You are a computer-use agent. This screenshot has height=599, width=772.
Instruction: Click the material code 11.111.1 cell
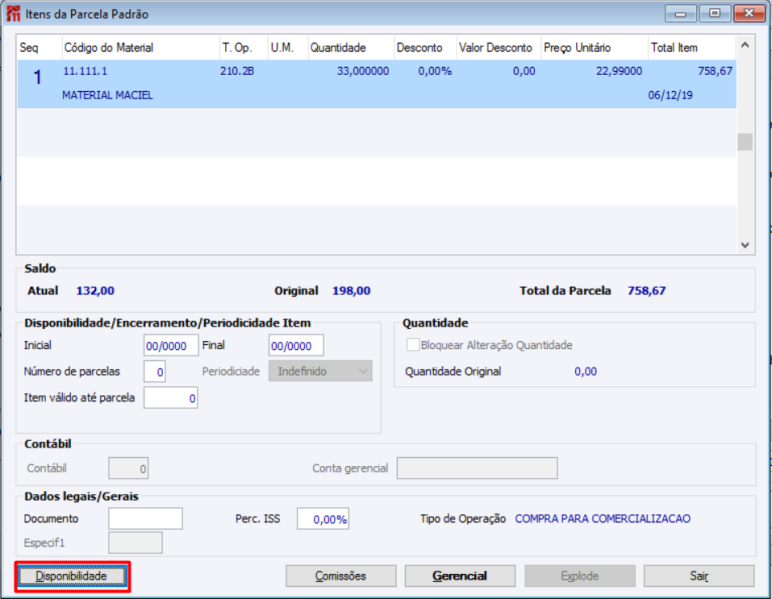point(85,71)
